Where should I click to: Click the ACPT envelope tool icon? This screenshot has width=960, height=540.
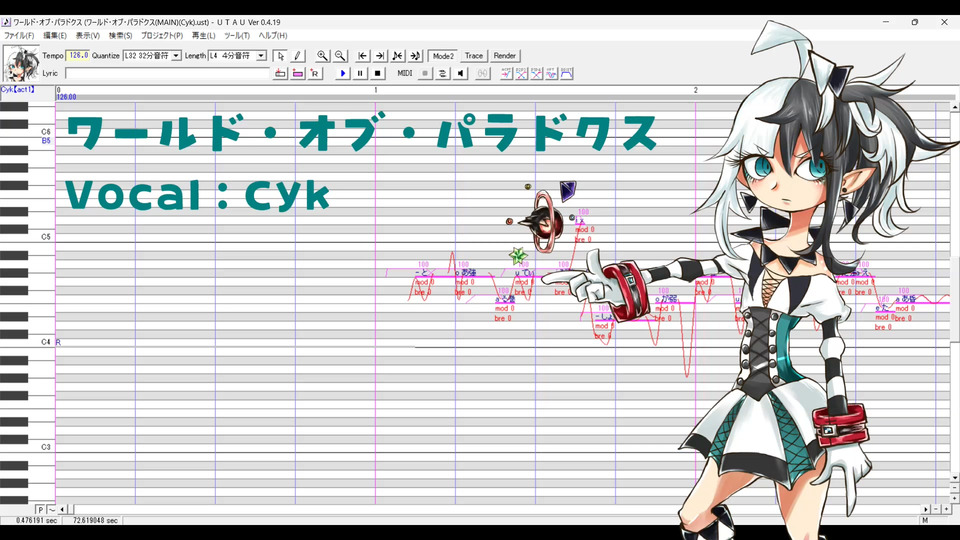(x=506, y=73)
